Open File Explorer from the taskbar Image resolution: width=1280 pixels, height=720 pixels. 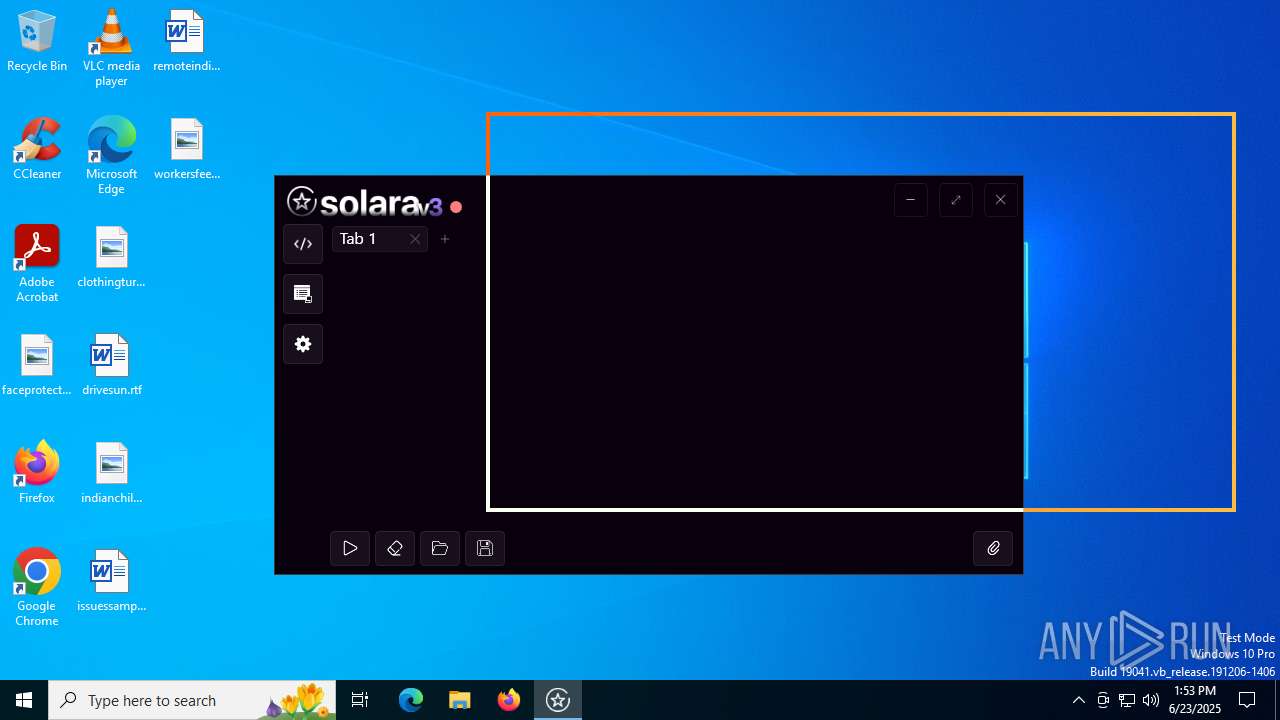point(460,700)
